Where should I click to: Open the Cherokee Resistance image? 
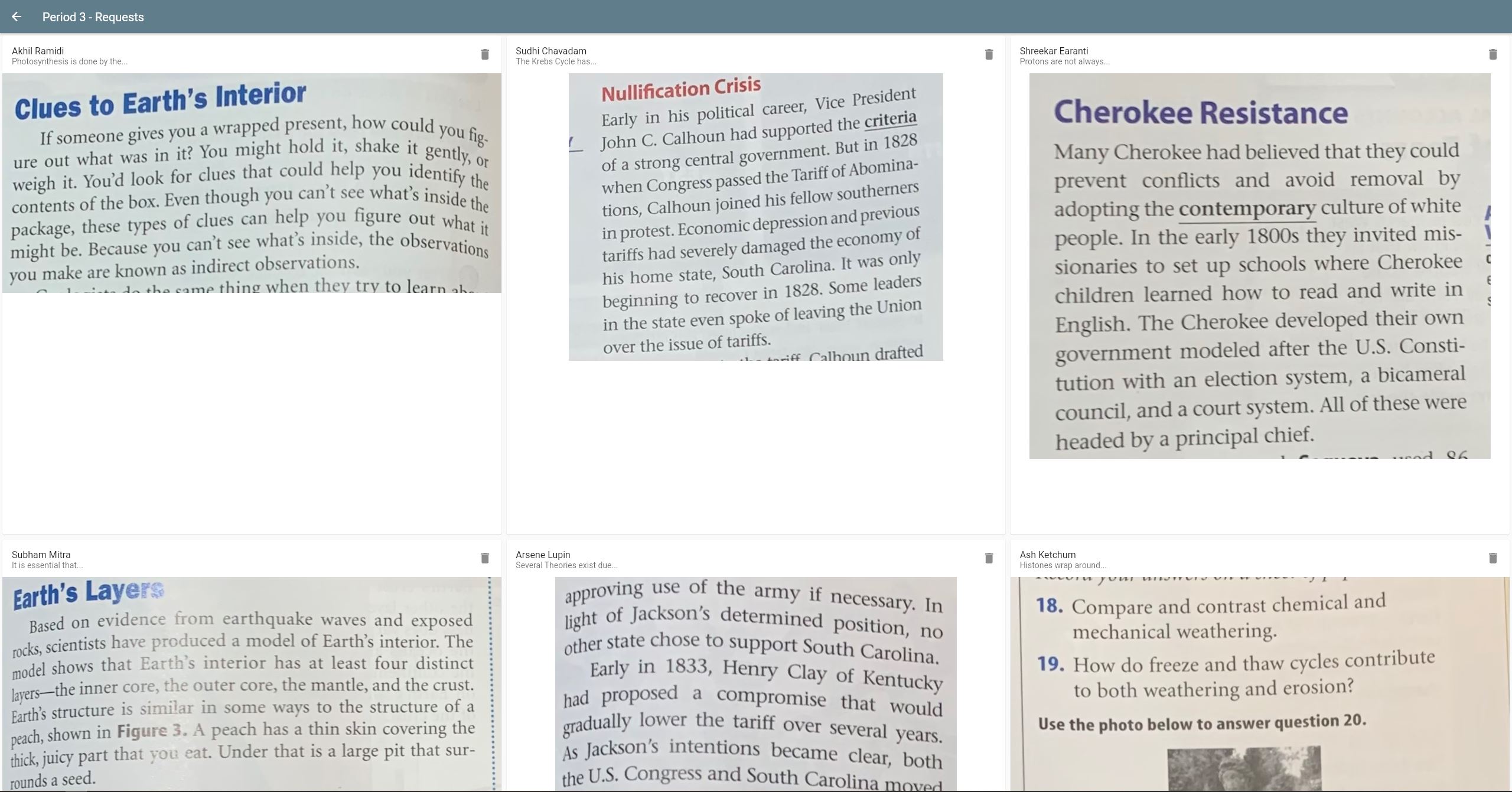[1259, 266]
